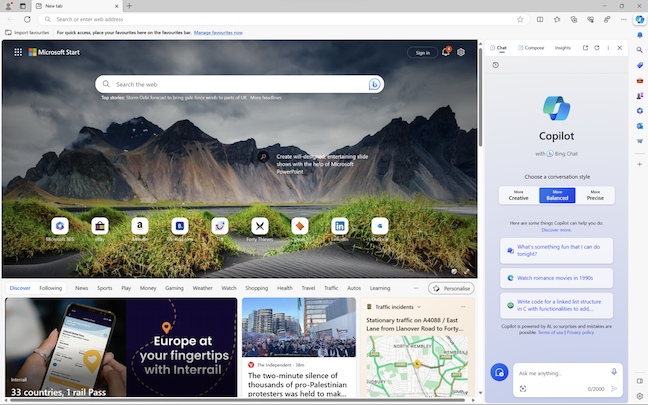This screenshot has width=648, height=405.
Task: Choose the fun tonight Copilot suggestion
Action: (556, 250)
